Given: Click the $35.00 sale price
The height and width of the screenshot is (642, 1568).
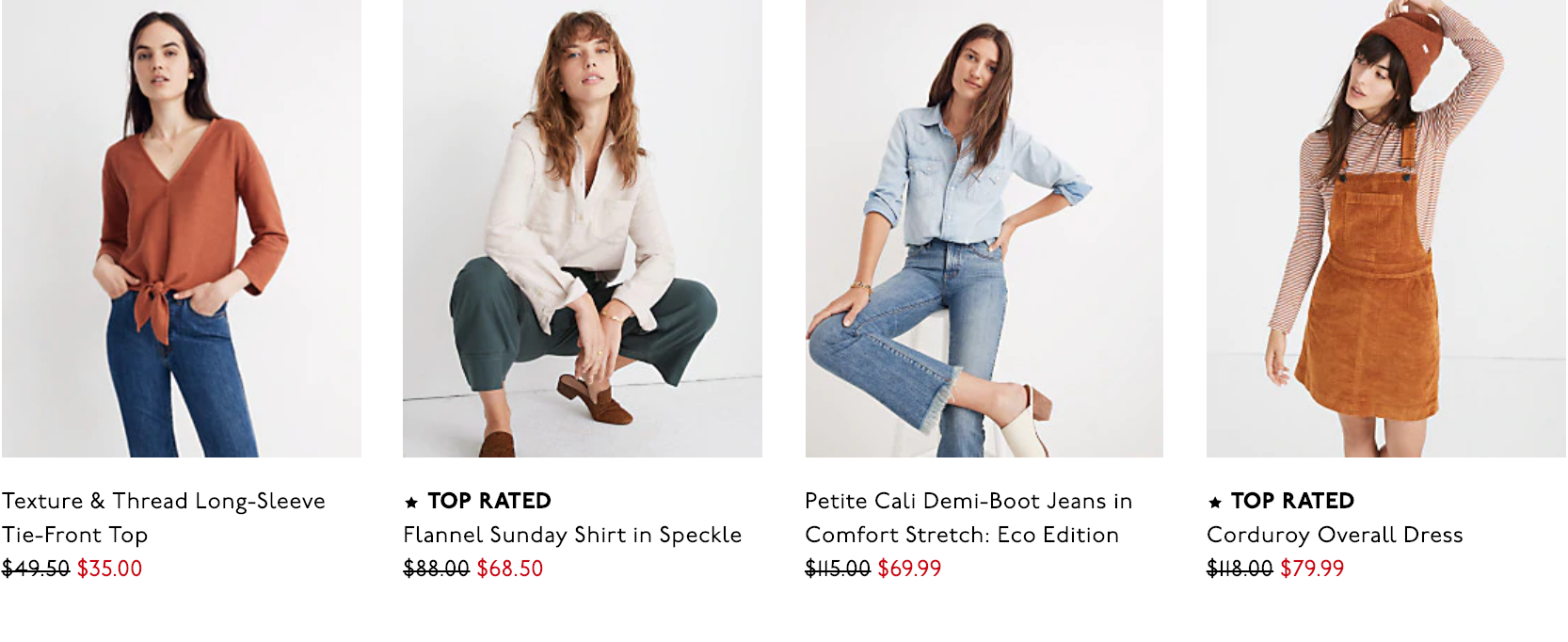Looking at the screenshot, I should (109, 569).
